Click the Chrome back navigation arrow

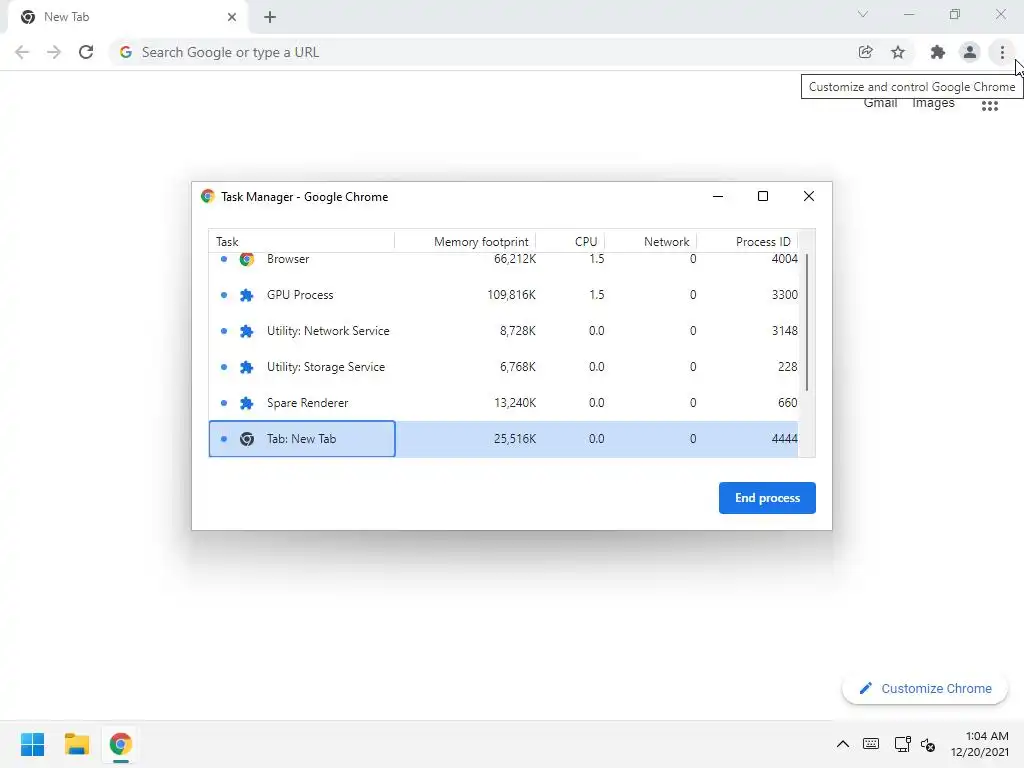point(22,52)
